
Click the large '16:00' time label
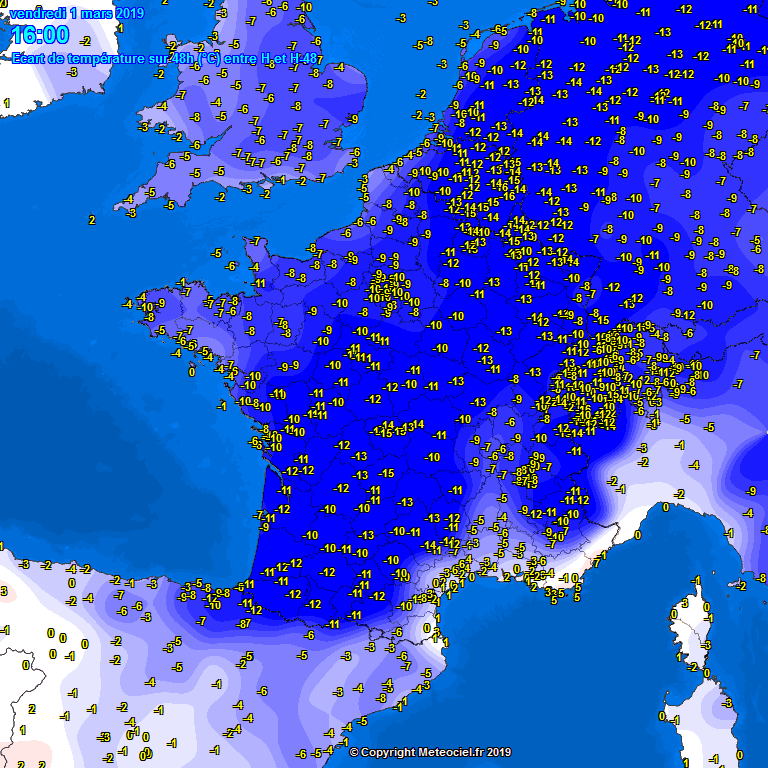pyautogui.click(x=41, y=37)
